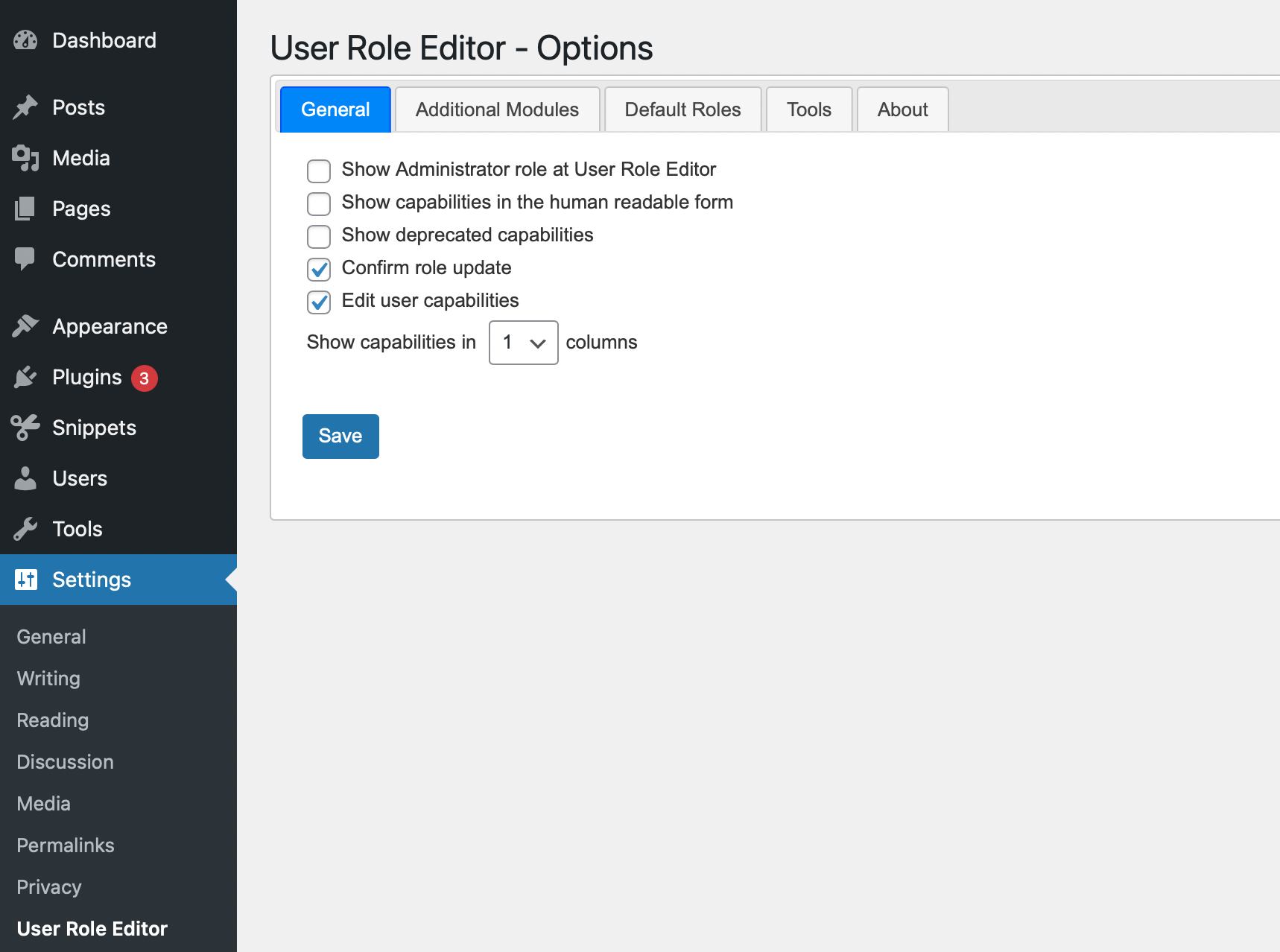
Task: Open the About tab
Action: (902, 110)
